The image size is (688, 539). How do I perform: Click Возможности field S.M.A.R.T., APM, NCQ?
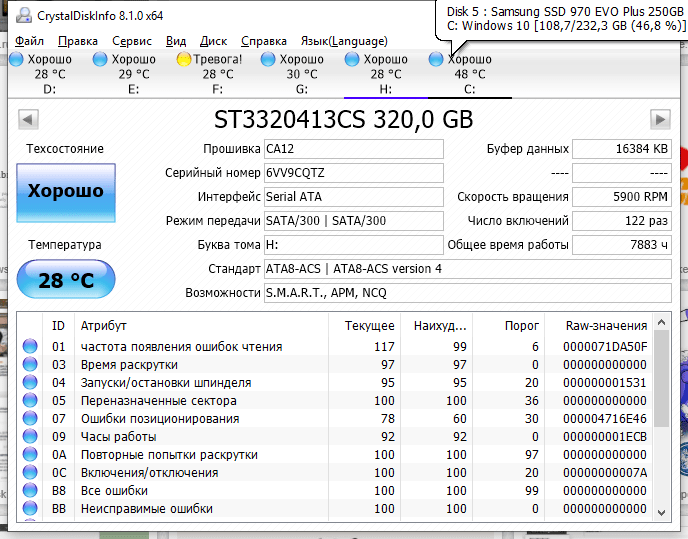pos(468,293)
